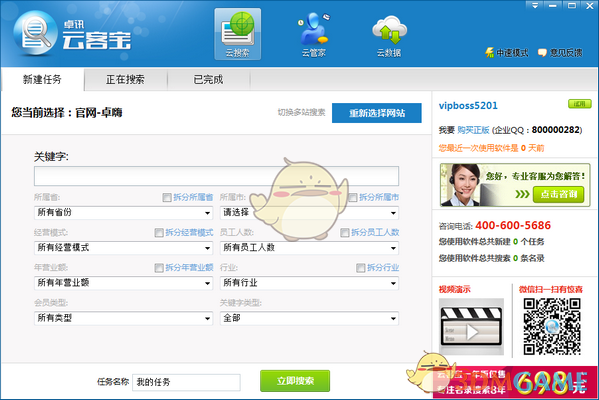
Task: Check the 拆分行业 checkbox
Action: click(360, 268)
